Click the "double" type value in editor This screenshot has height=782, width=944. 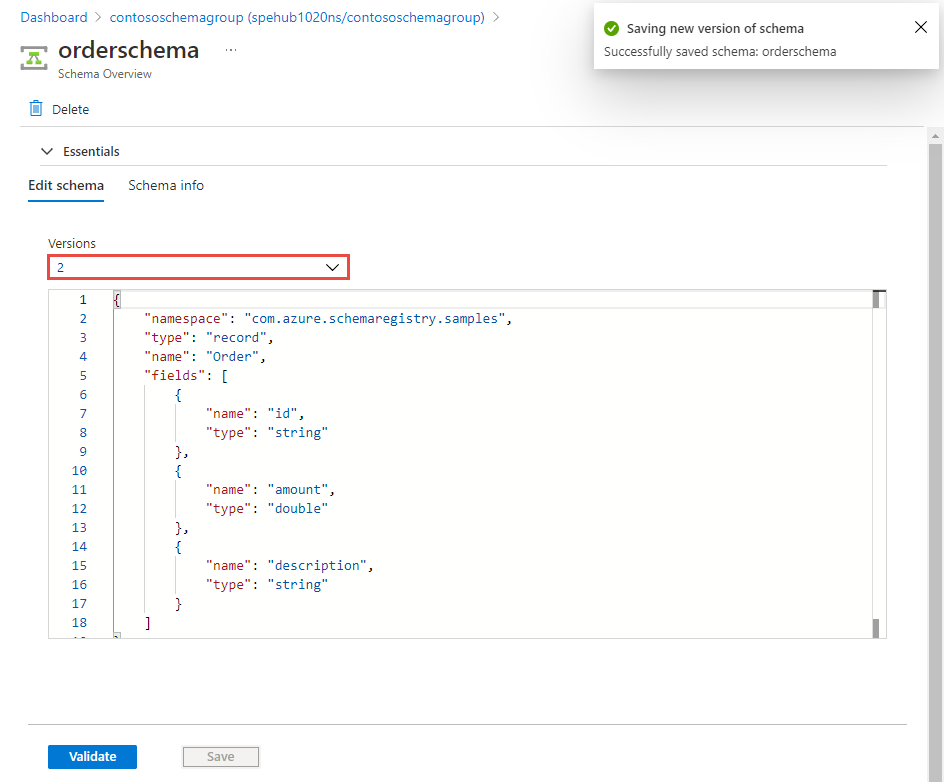pyautogui.click(x=296, y=509)
